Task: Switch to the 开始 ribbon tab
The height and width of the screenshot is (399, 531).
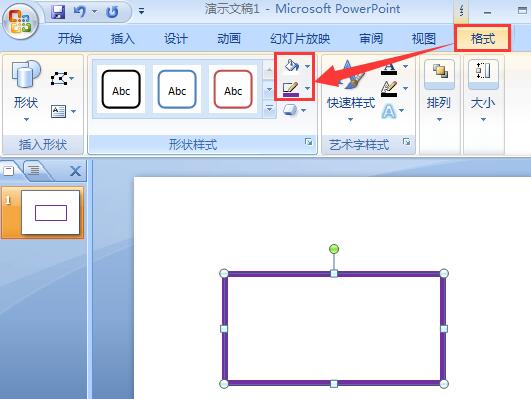Action: pos(70,39)
